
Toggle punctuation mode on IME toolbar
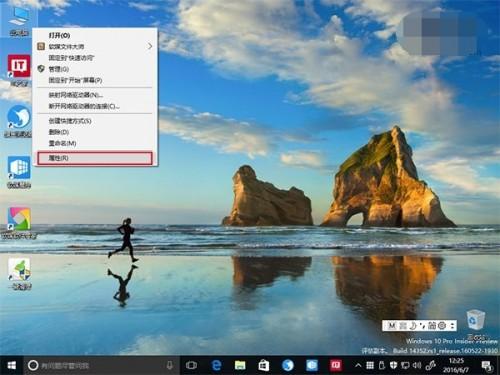(422, 326)
